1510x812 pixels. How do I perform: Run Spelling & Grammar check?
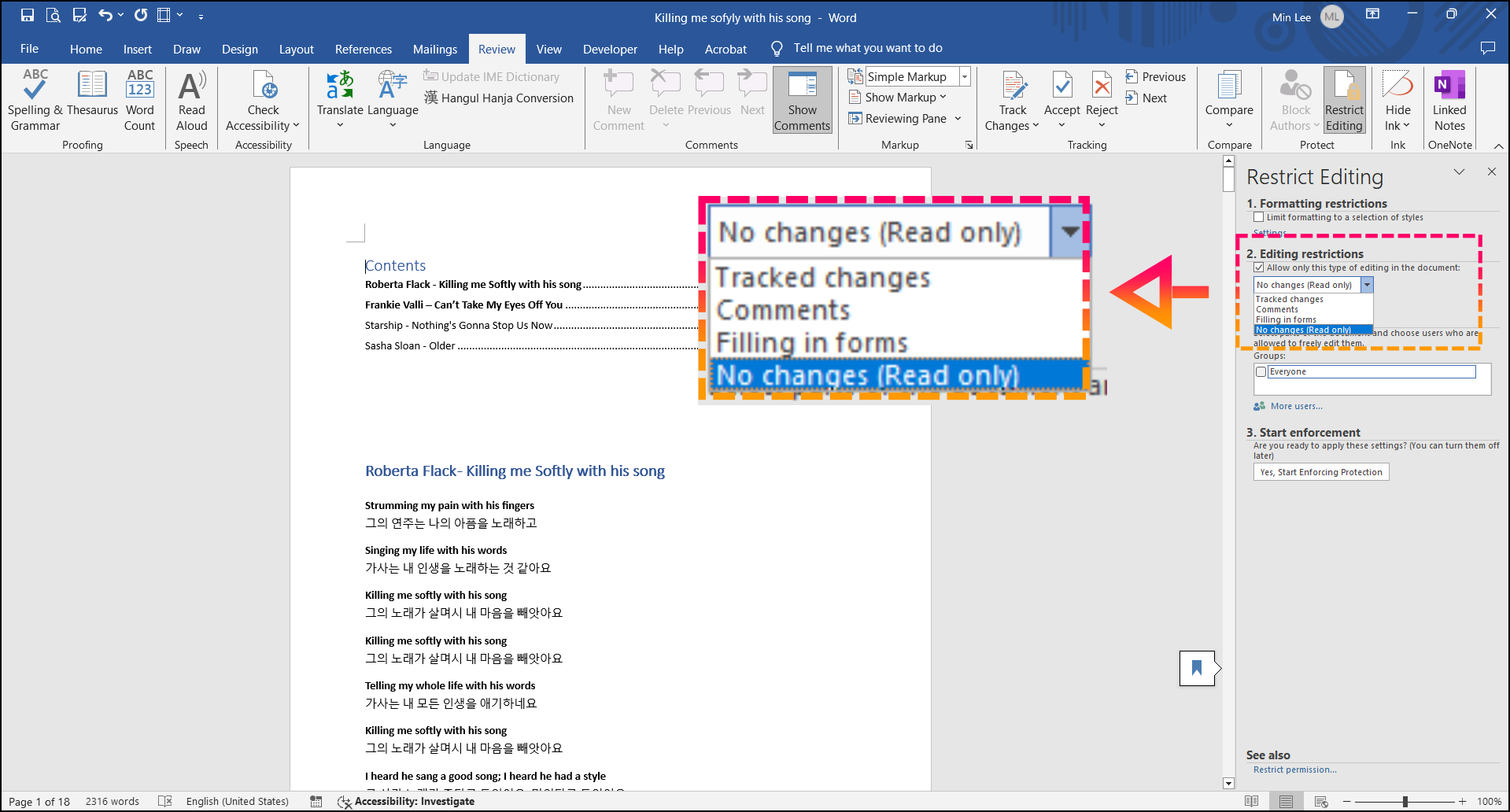click(35, 100)
